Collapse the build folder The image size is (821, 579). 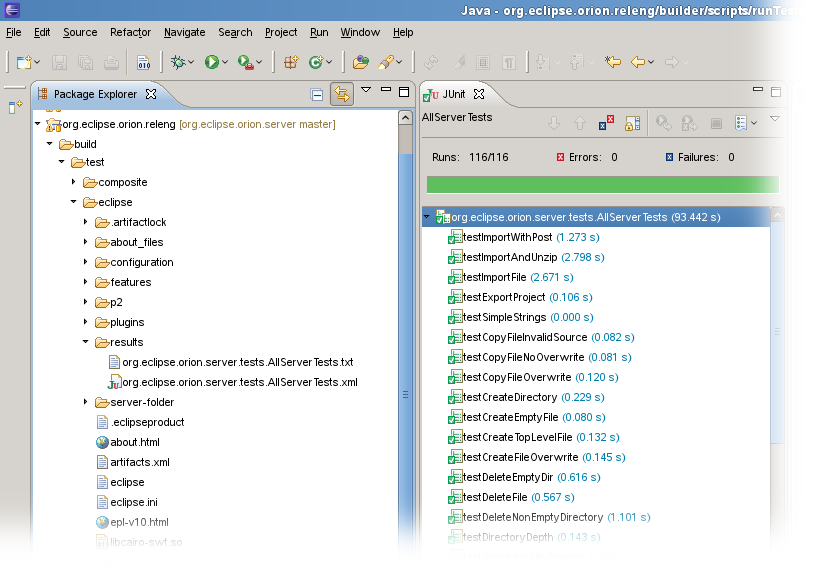[50, 143]
